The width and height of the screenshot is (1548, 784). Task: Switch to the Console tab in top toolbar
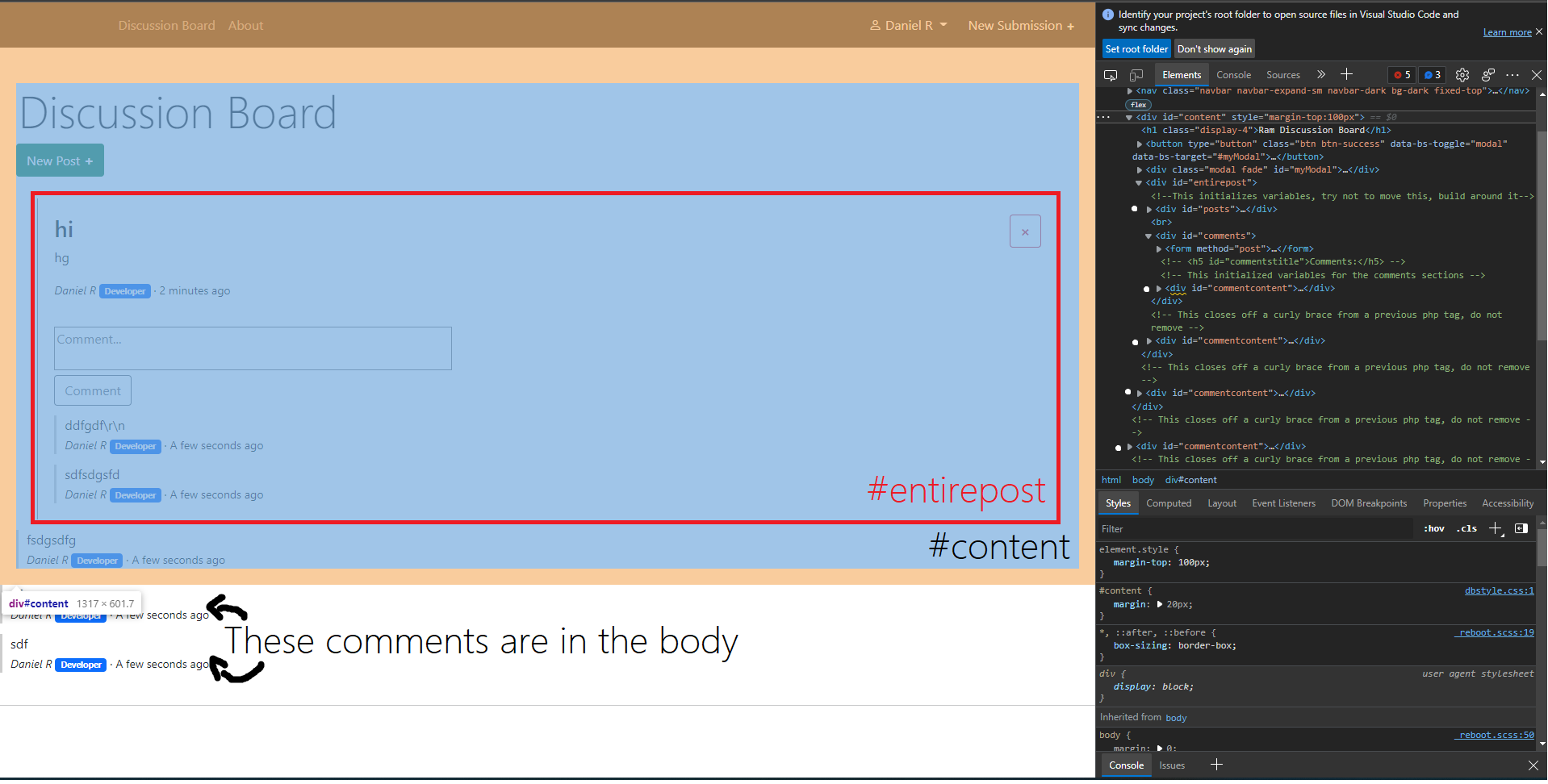click(1234, 75)
